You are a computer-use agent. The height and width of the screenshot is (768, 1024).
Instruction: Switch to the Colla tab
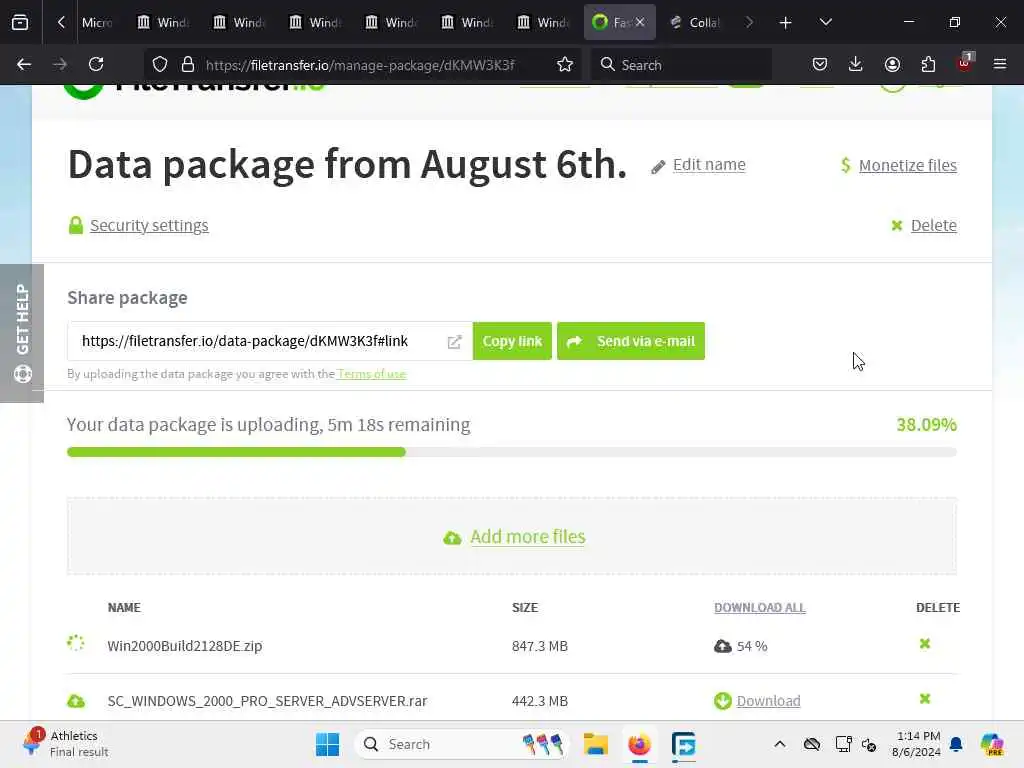(695, 23)
